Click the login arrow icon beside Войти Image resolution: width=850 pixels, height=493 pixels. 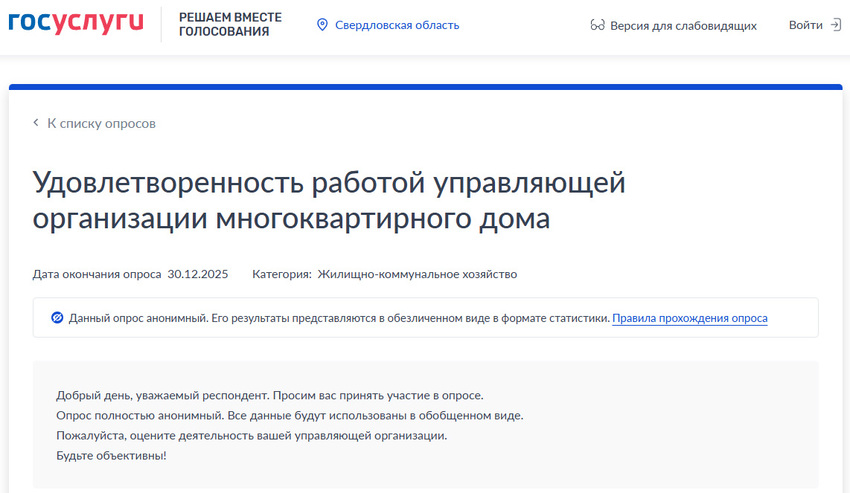point(836,25)
